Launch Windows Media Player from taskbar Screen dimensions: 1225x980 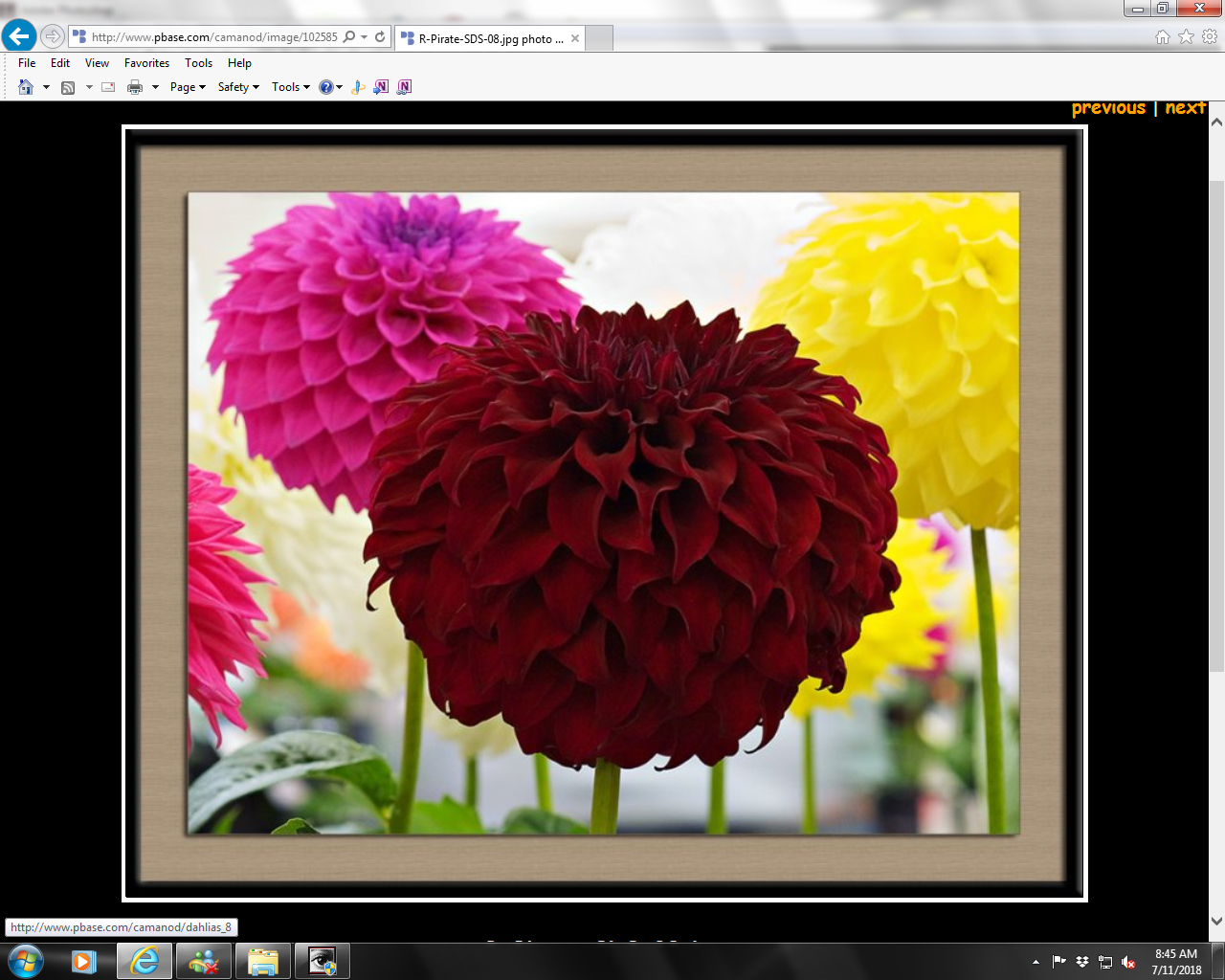[x=84, y=961]
